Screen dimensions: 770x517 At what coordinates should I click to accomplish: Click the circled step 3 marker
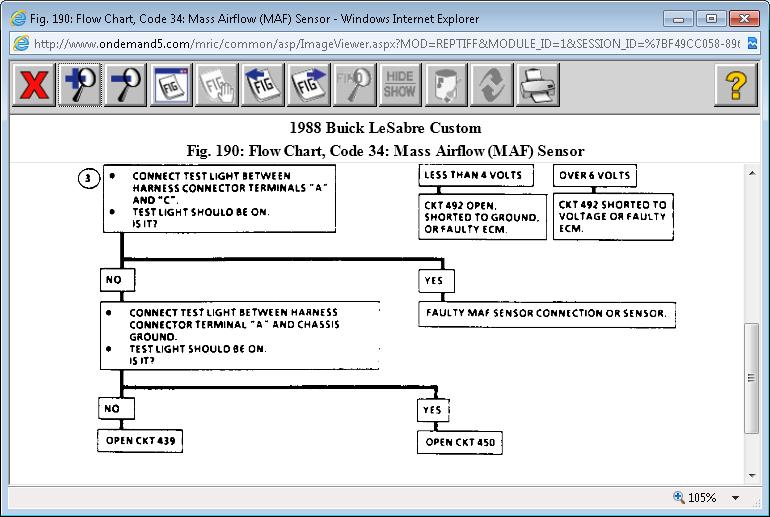89,178
